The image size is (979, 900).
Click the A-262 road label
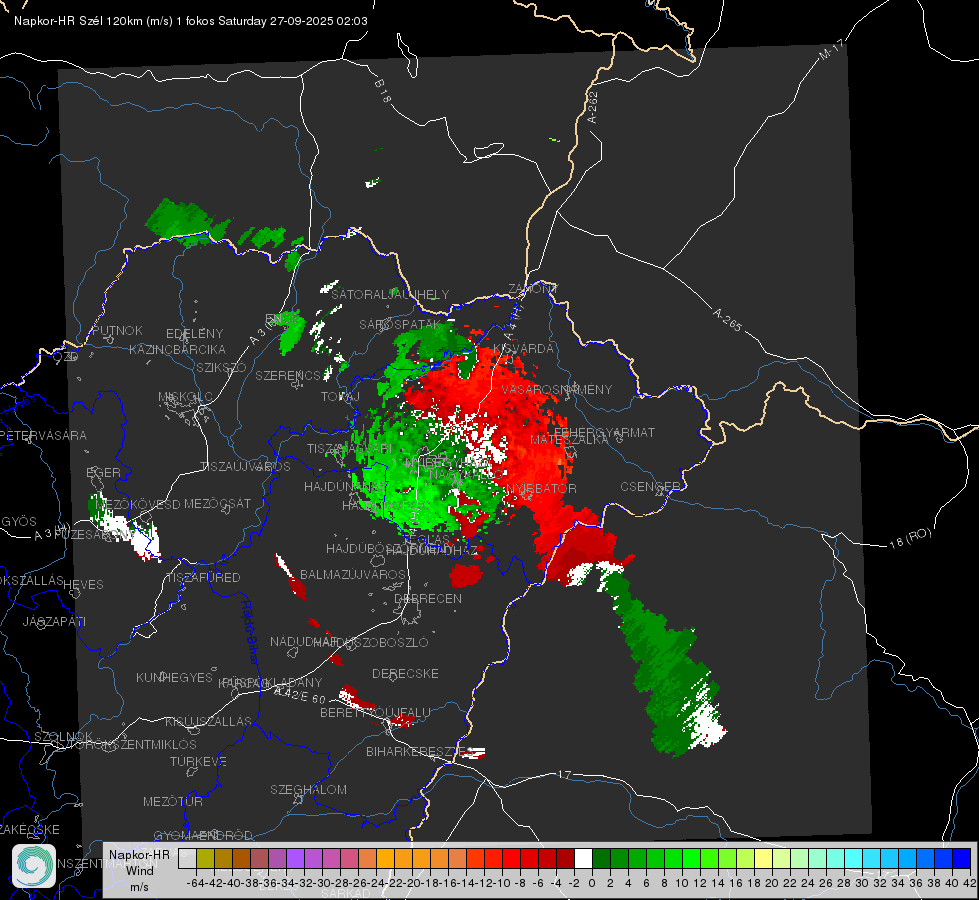click(x=593, y=107)
